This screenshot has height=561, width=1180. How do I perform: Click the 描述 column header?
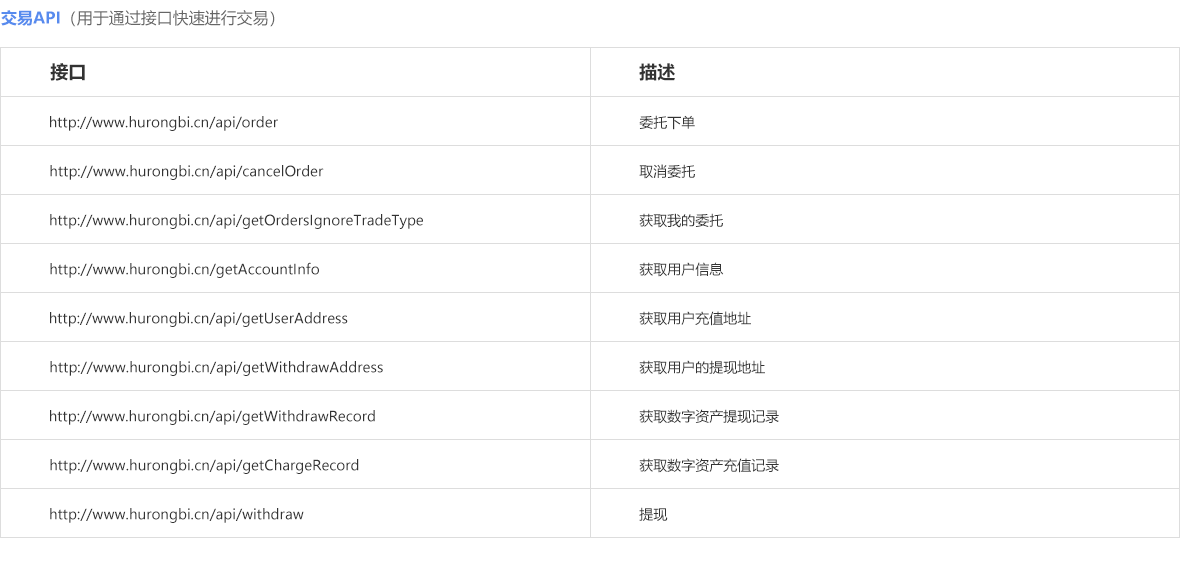(657, 72)
